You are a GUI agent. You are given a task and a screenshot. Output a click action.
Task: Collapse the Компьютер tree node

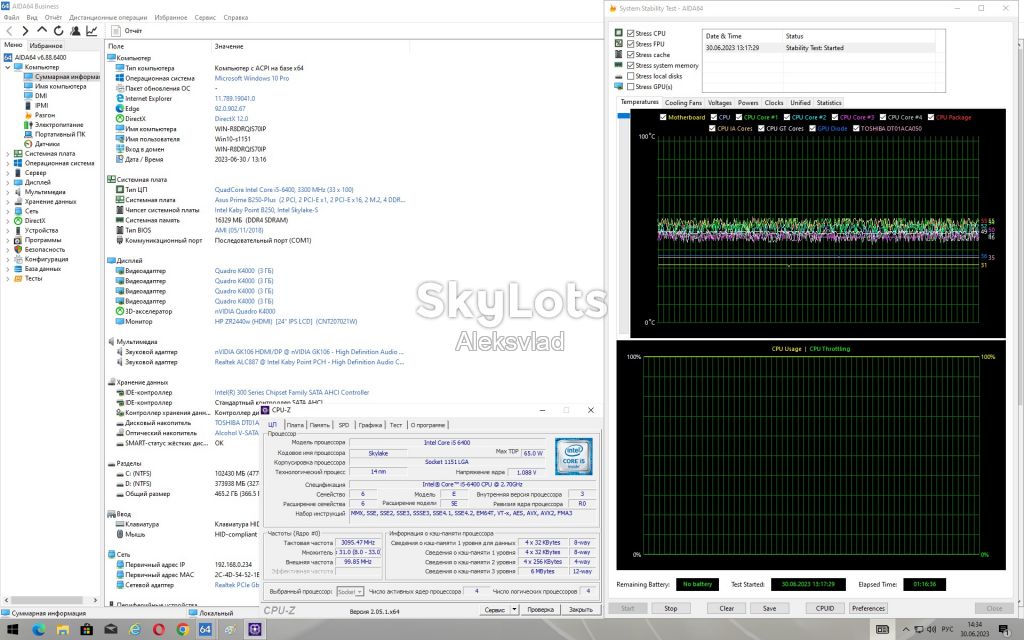pos(7,67)
